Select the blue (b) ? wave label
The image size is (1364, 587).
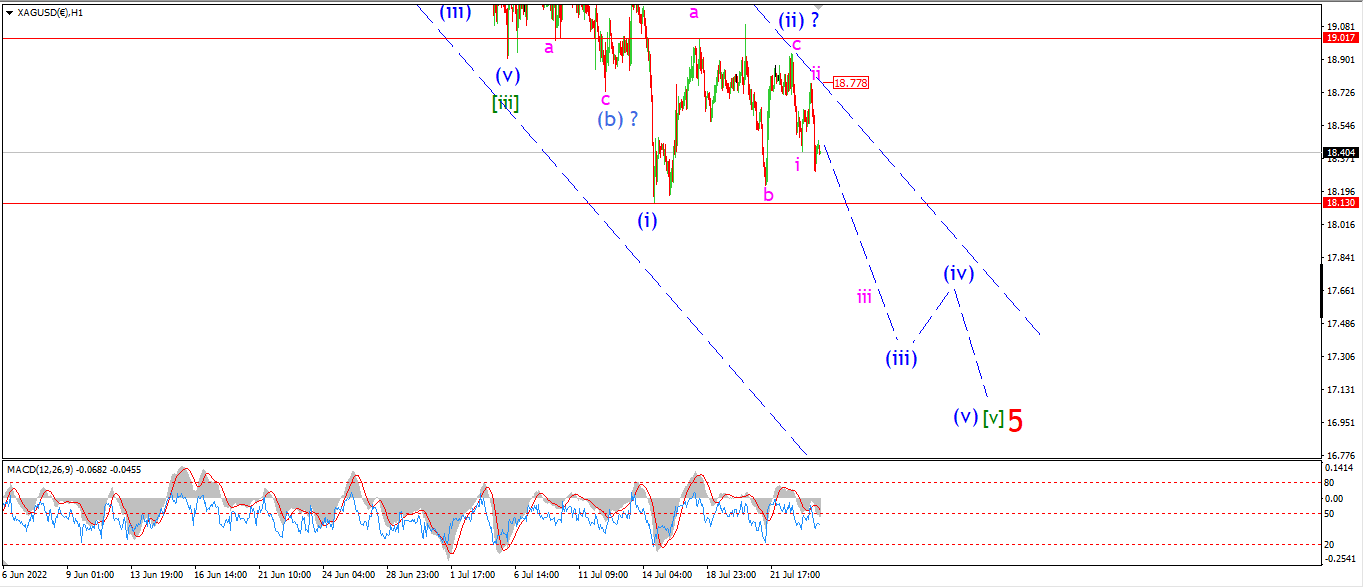(x=618, y=118)
